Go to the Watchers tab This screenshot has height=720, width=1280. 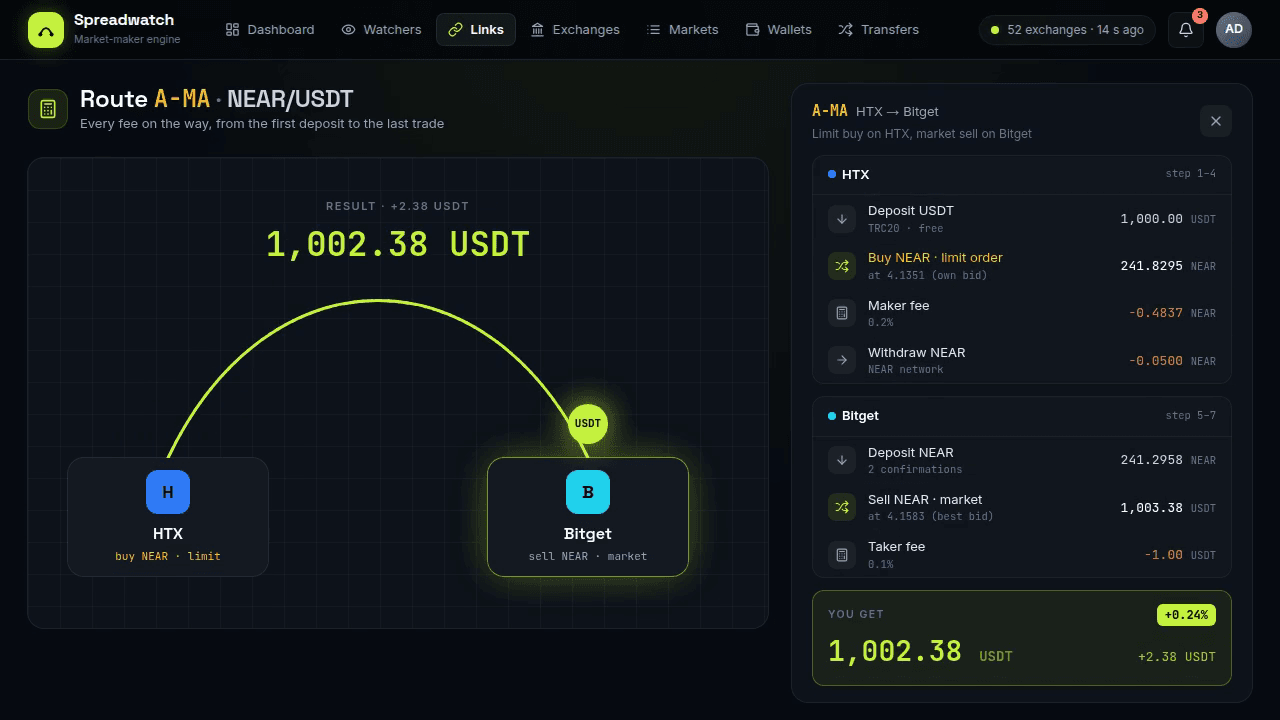click(x=381, y=30)
